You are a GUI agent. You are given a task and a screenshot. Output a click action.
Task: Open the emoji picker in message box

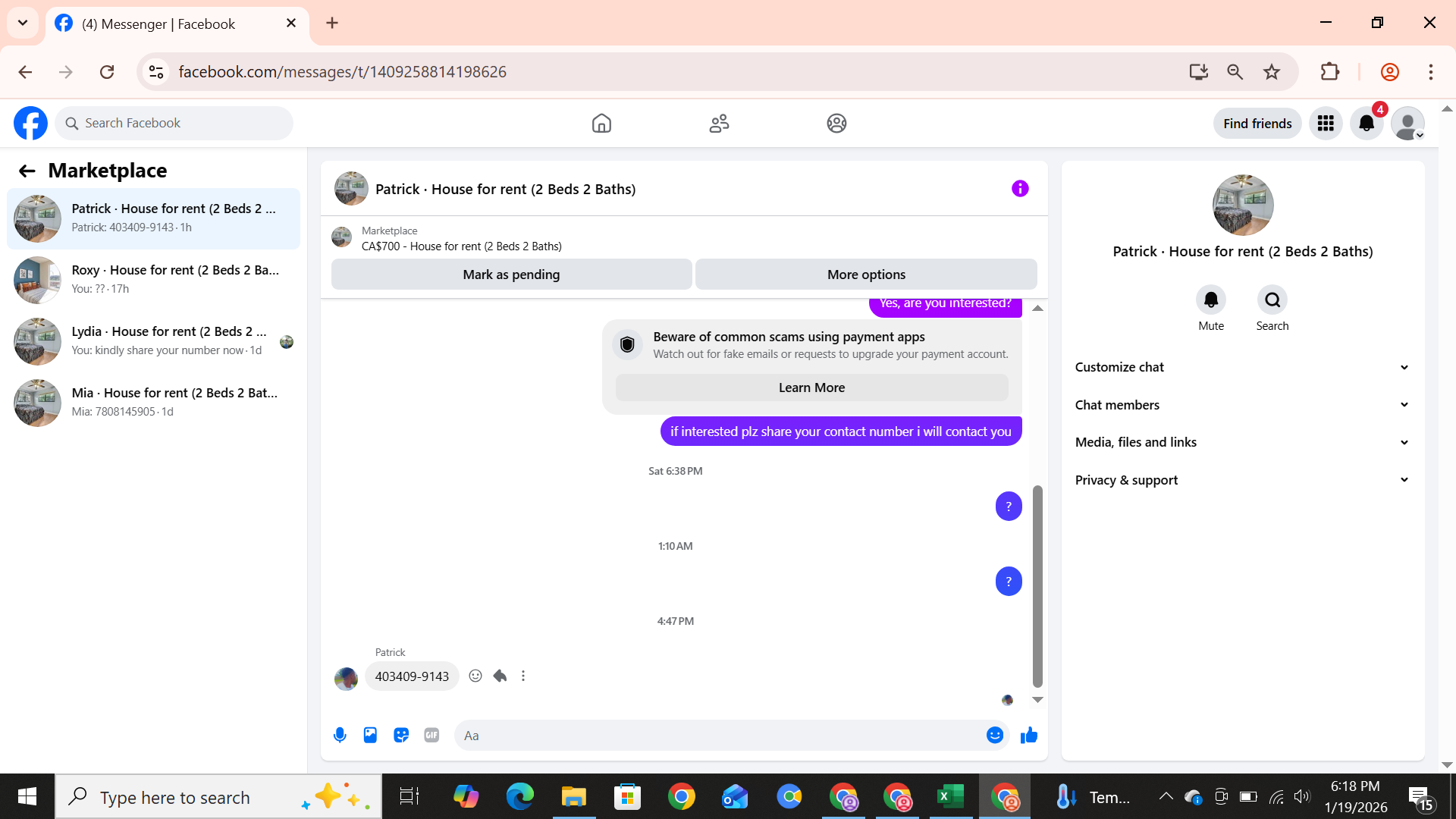pyautogui.click(x=995, y=735)
